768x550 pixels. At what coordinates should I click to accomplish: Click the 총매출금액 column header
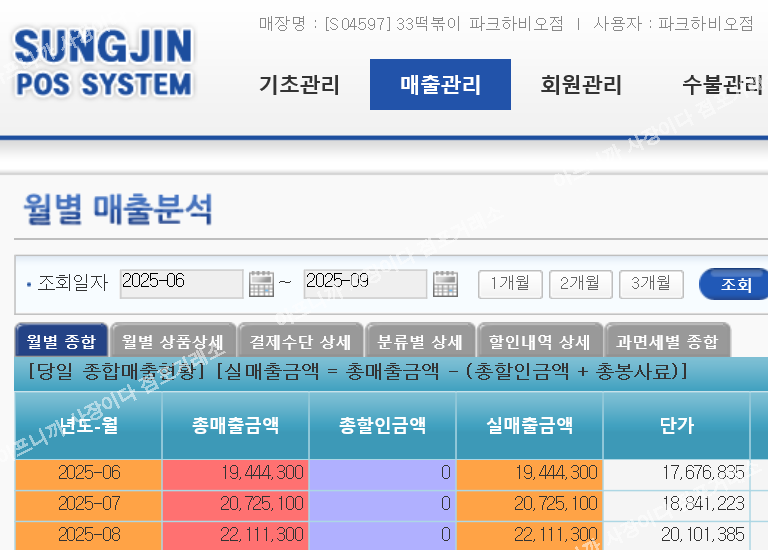point(235,425)
